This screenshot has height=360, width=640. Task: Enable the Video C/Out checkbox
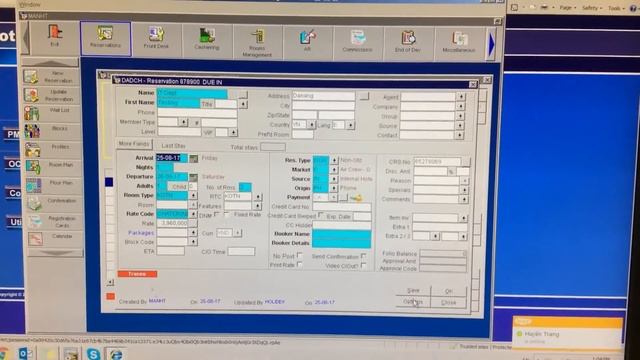(363, 266)
